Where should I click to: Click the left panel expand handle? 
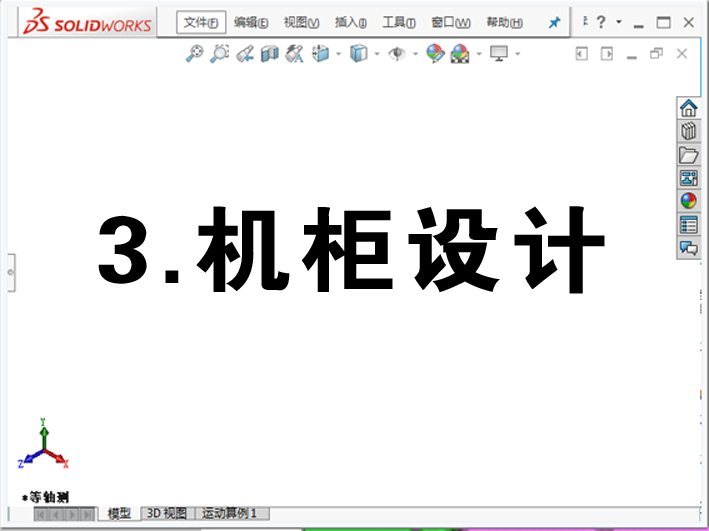tap(10, 271)
